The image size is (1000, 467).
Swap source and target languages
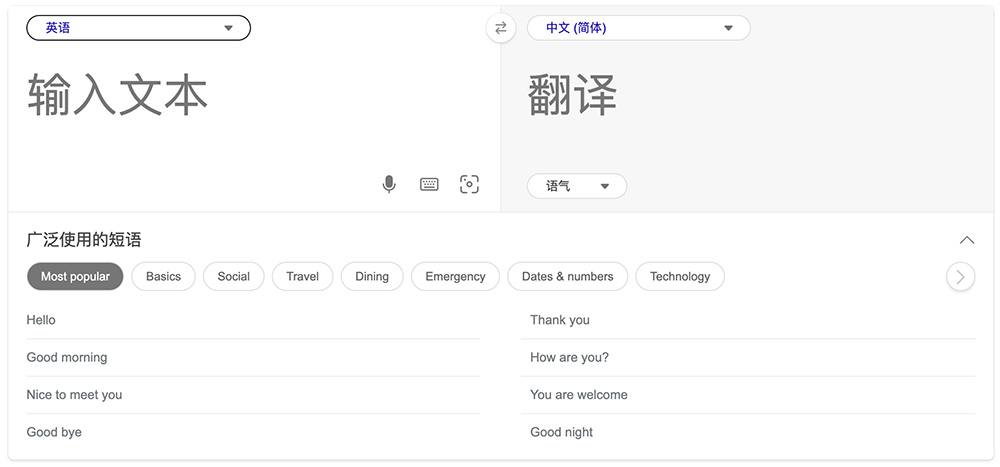coord(501,28)
